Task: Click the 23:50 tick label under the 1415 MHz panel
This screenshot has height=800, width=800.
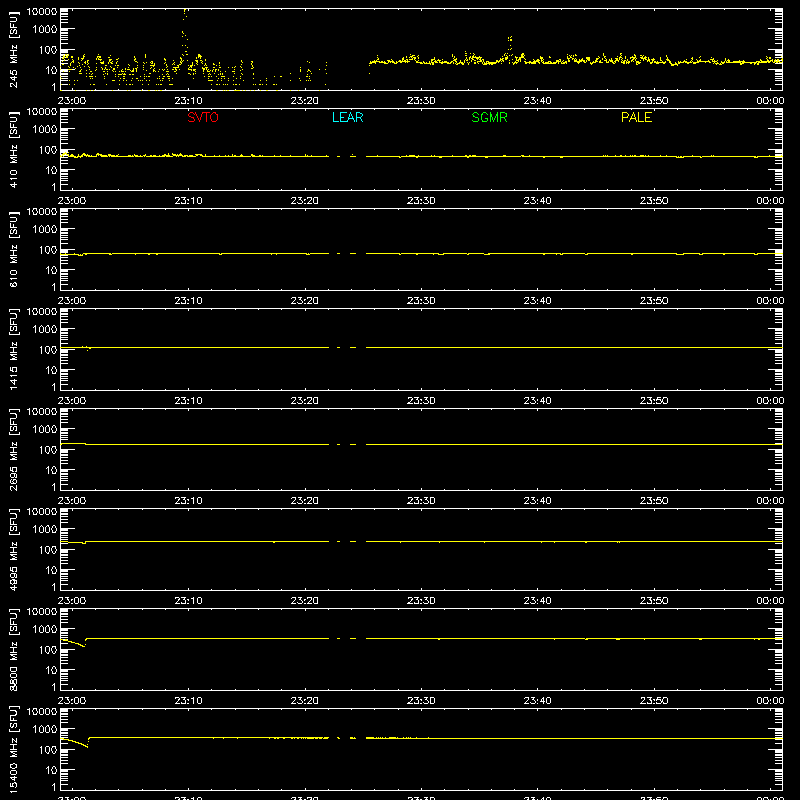Action: pyautogui.click(x=654, y=401)
